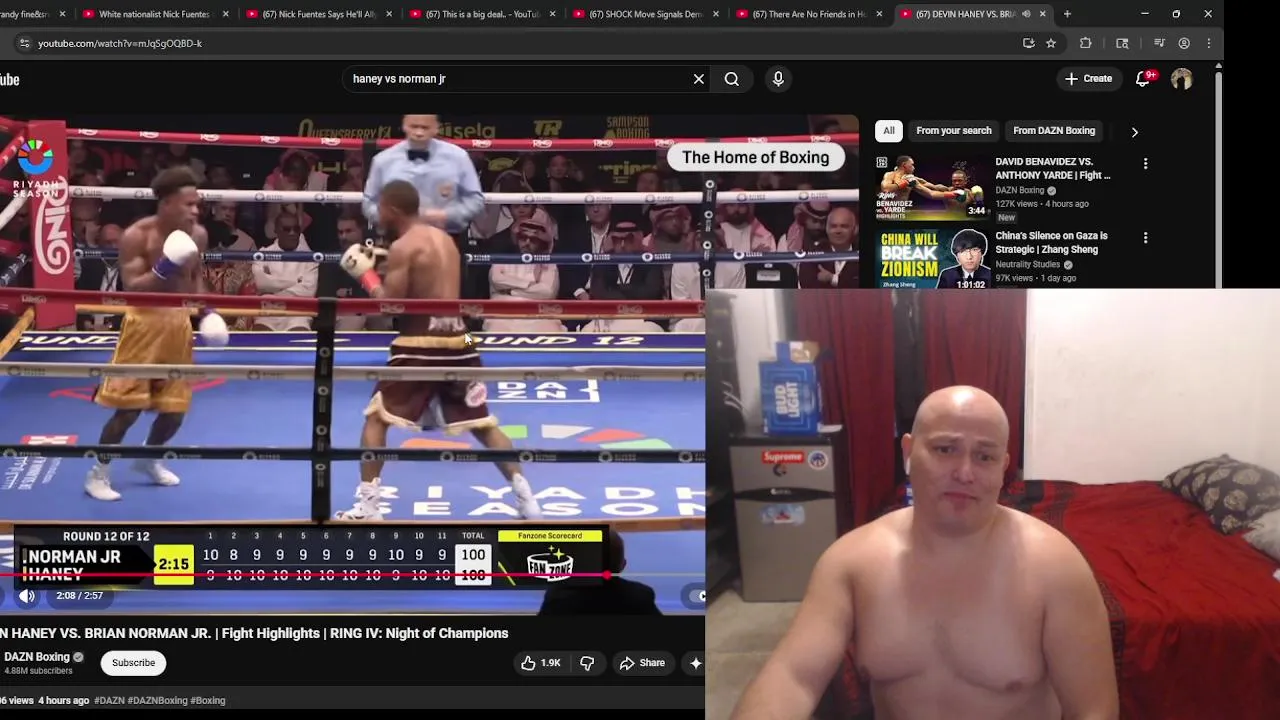Open YouTube notifications bell

point(1143,79)
